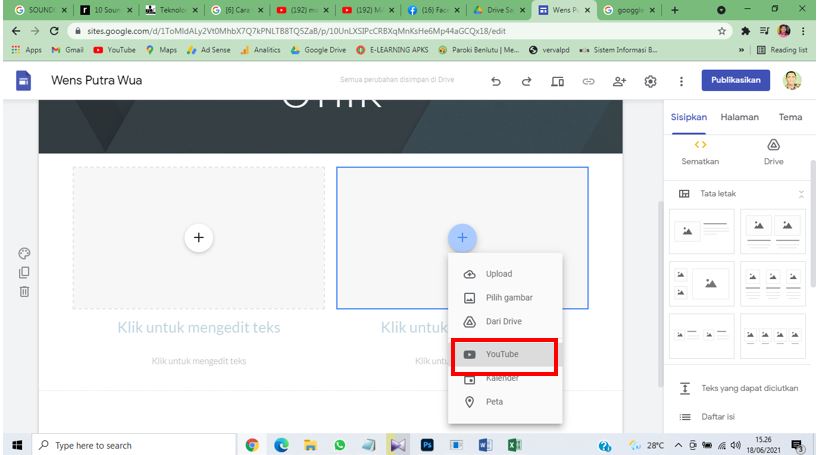Image resolution: width=818 pixels, height=455 pixels.
Task: Copy the published site link icon
Action: 588,81
